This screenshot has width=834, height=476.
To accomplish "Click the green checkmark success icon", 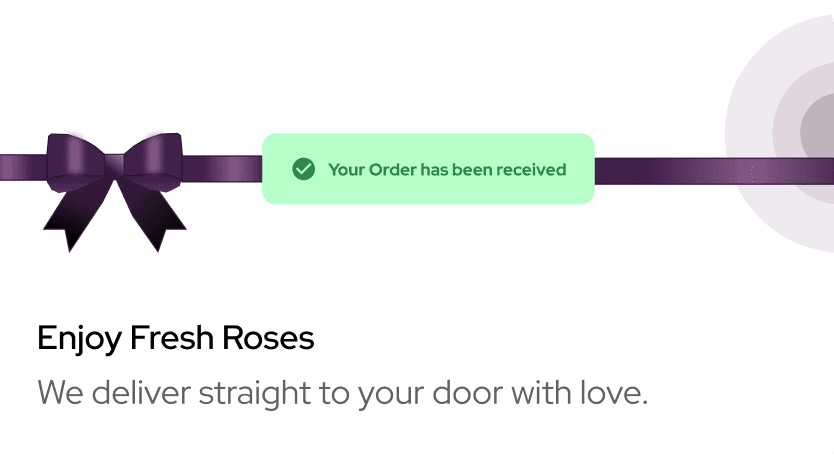I will (304, 169).
